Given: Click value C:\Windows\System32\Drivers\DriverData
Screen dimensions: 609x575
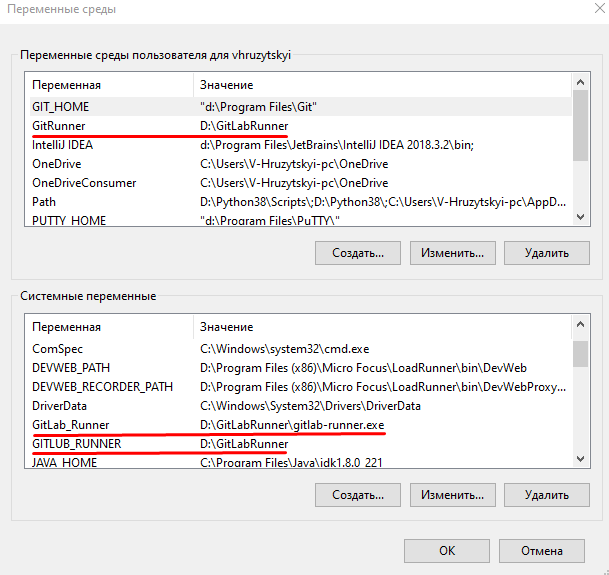Looking at the screenshot, I should click(x=310, y=406).
